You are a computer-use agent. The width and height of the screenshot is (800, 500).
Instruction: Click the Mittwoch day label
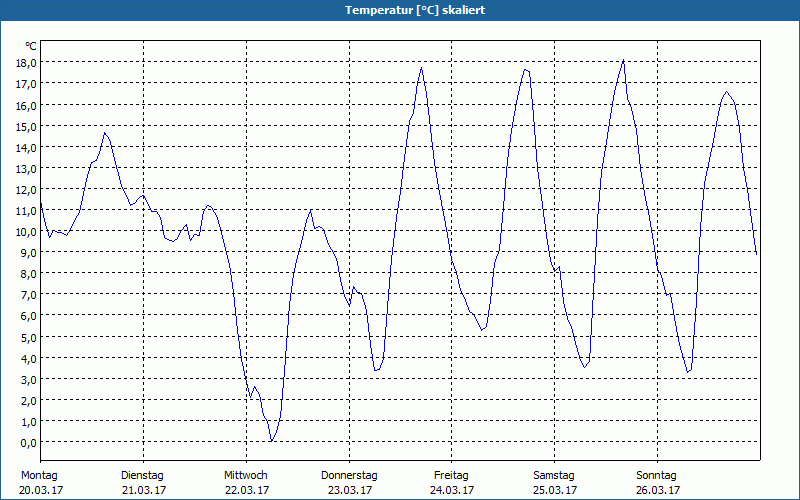point(246,476)
